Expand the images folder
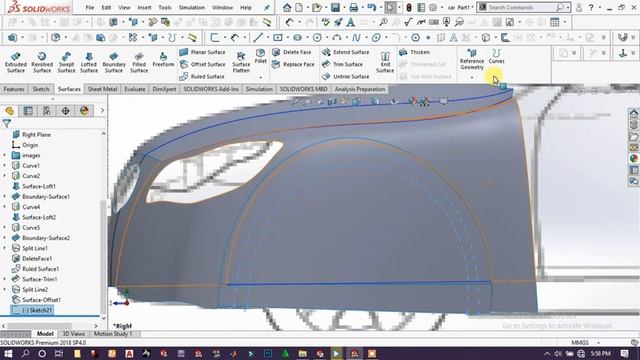 tap(5, 156)
